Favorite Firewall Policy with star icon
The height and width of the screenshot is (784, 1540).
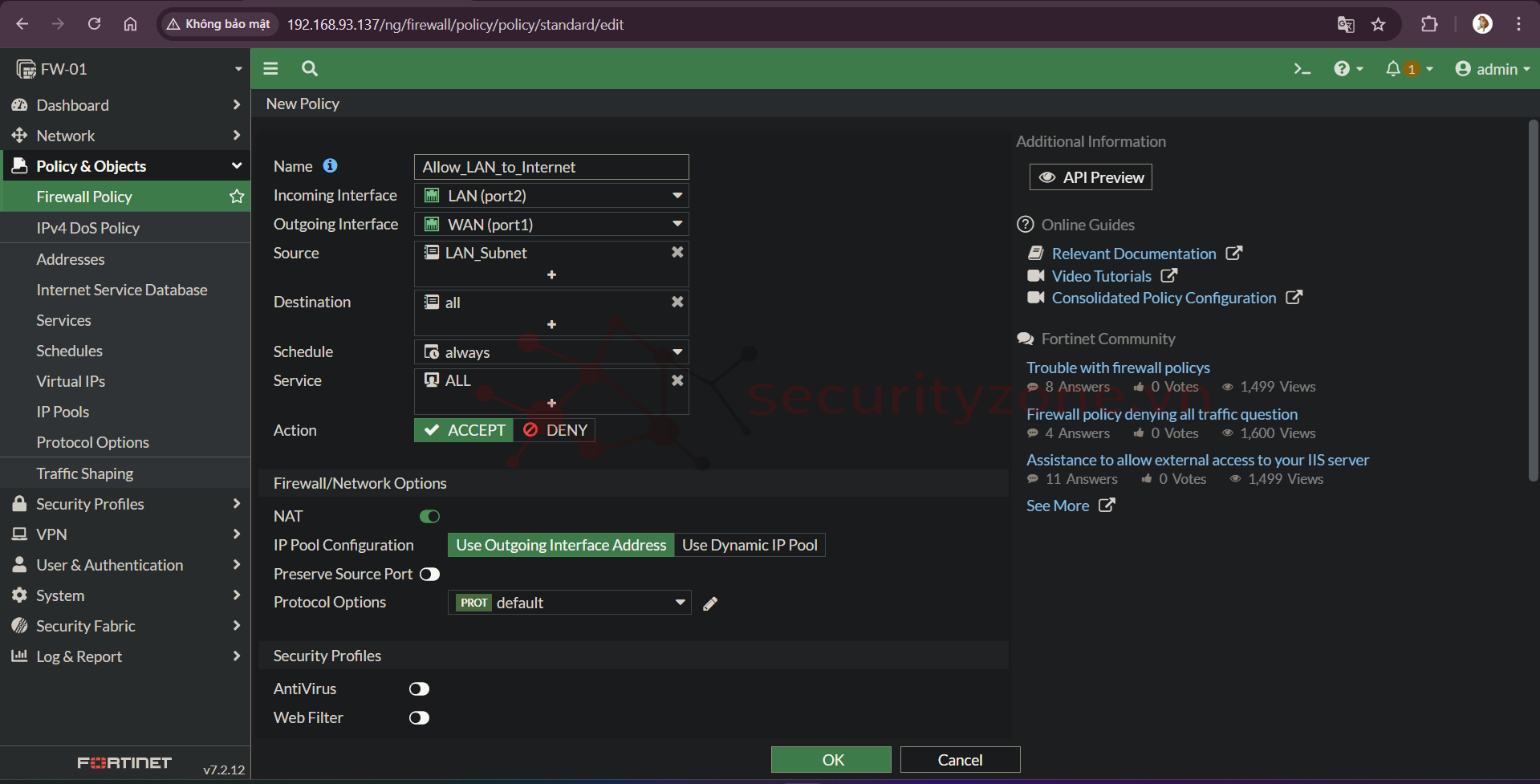click(x=237, y=197)
